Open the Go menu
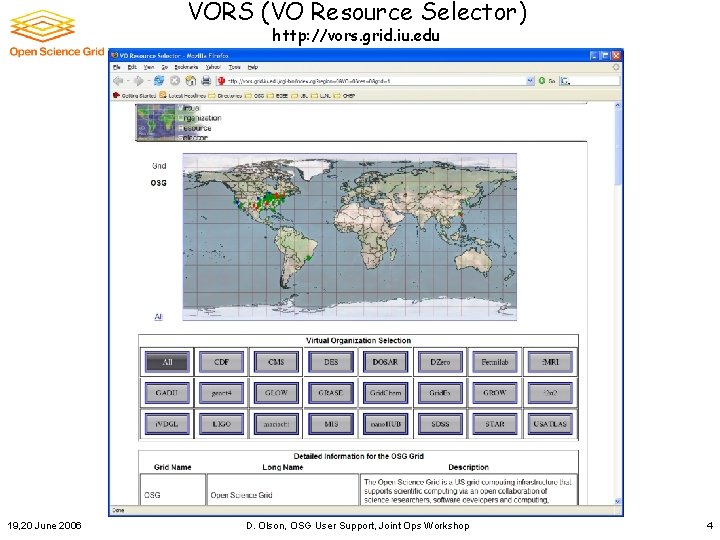Image resolution: width=720 pixels, height=540 pixels. [x=164, y=67]
